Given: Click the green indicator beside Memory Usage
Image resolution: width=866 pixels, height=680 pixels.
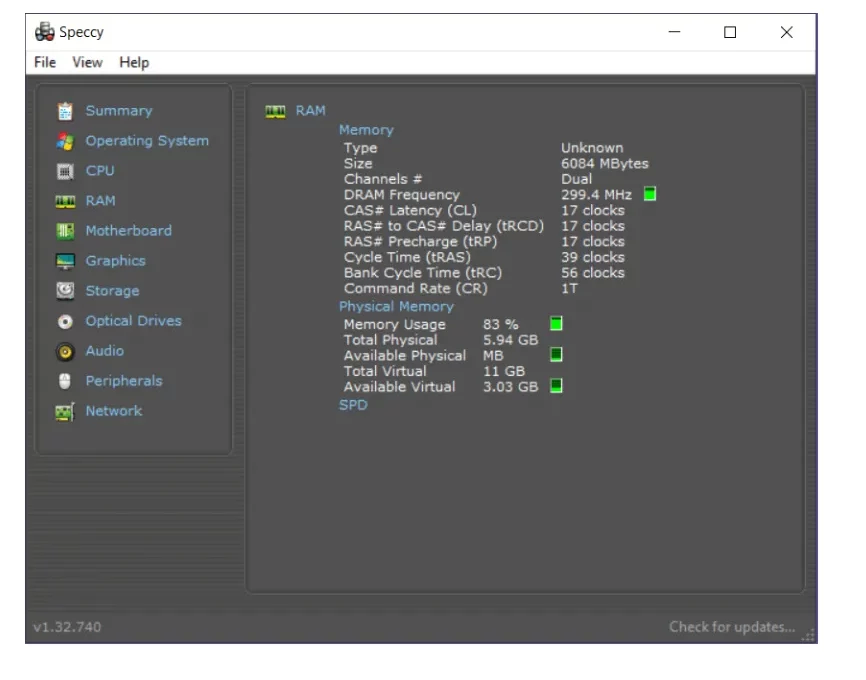Looking at the screenshot, I should coord(556,324).
